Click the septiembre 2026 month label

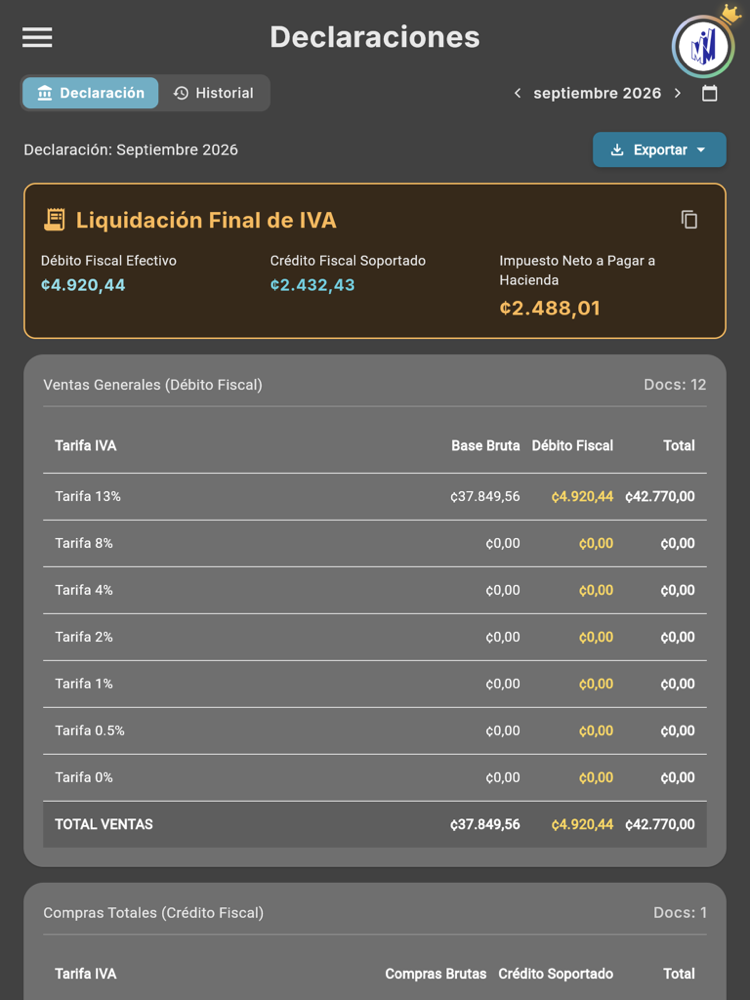(597, 94)
